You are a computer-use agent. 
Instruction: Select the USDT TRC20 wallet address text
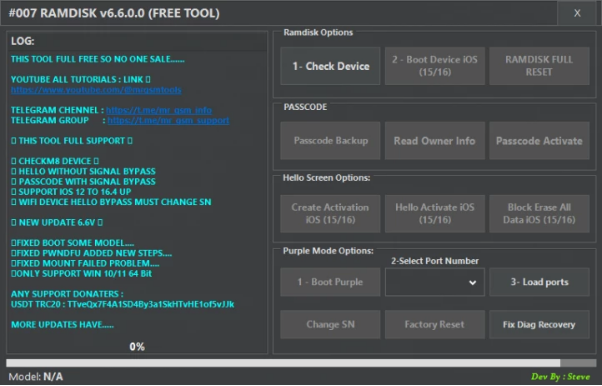pos(150,305)
